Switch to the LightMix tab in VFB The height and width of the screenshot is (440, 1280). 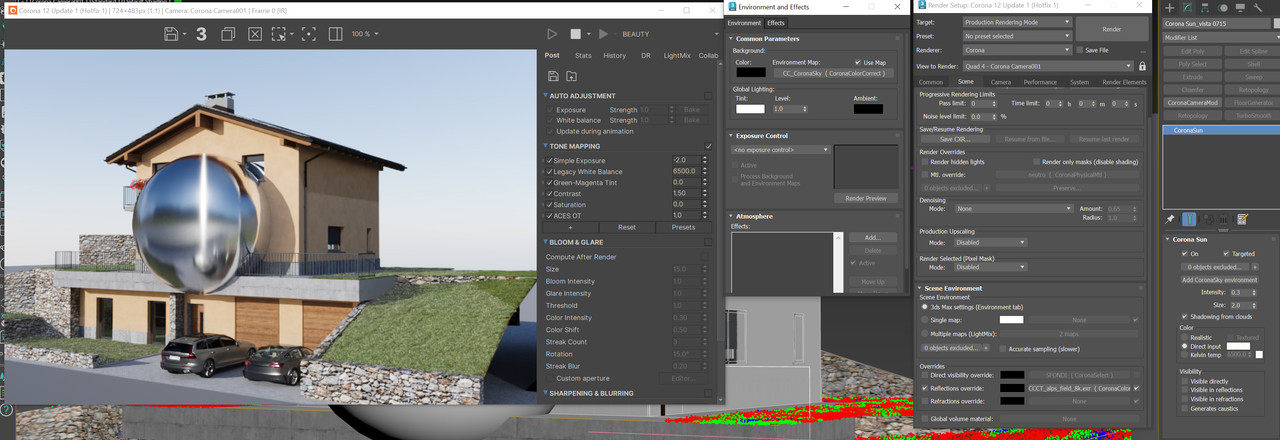pyautogui.click(x=677, y=55)
